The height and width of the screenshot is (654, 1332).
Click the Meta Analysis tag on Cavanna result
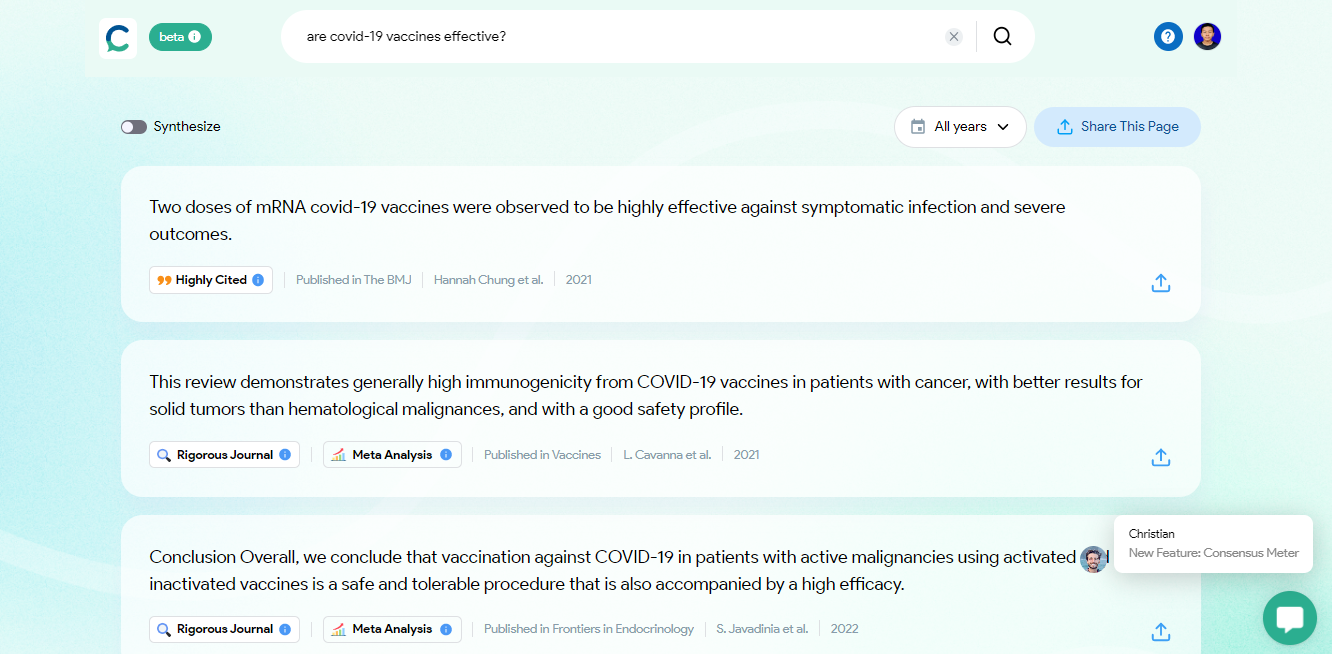tap(392, 455)
